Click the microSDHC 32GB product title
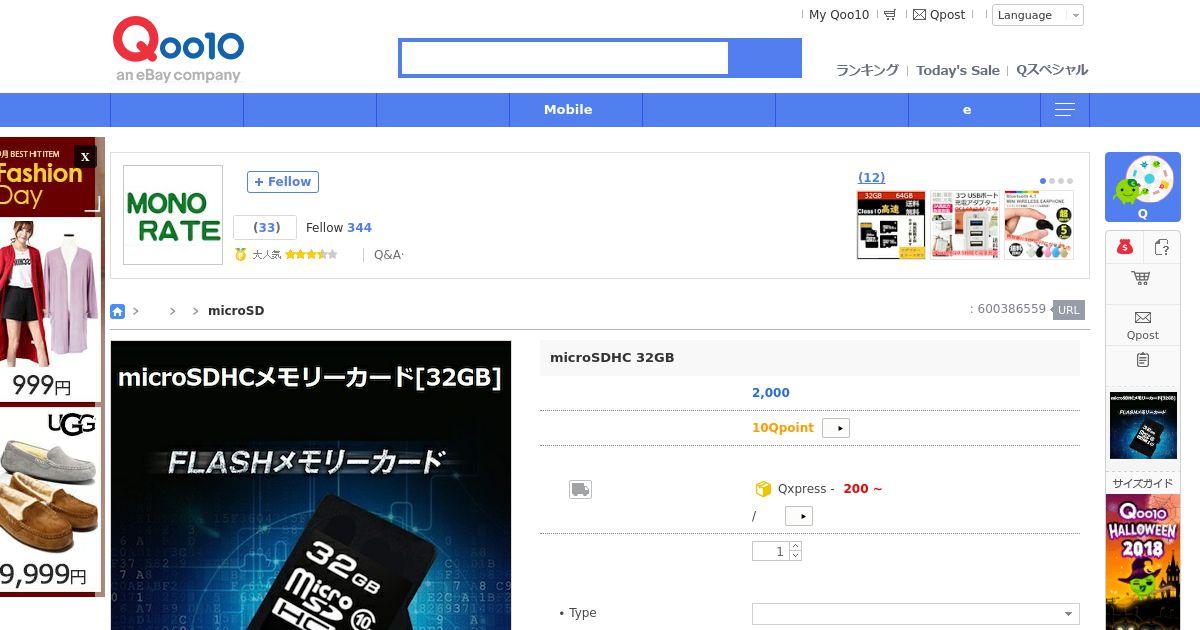This screenshot has width=1200, height=630. point(612,358)
